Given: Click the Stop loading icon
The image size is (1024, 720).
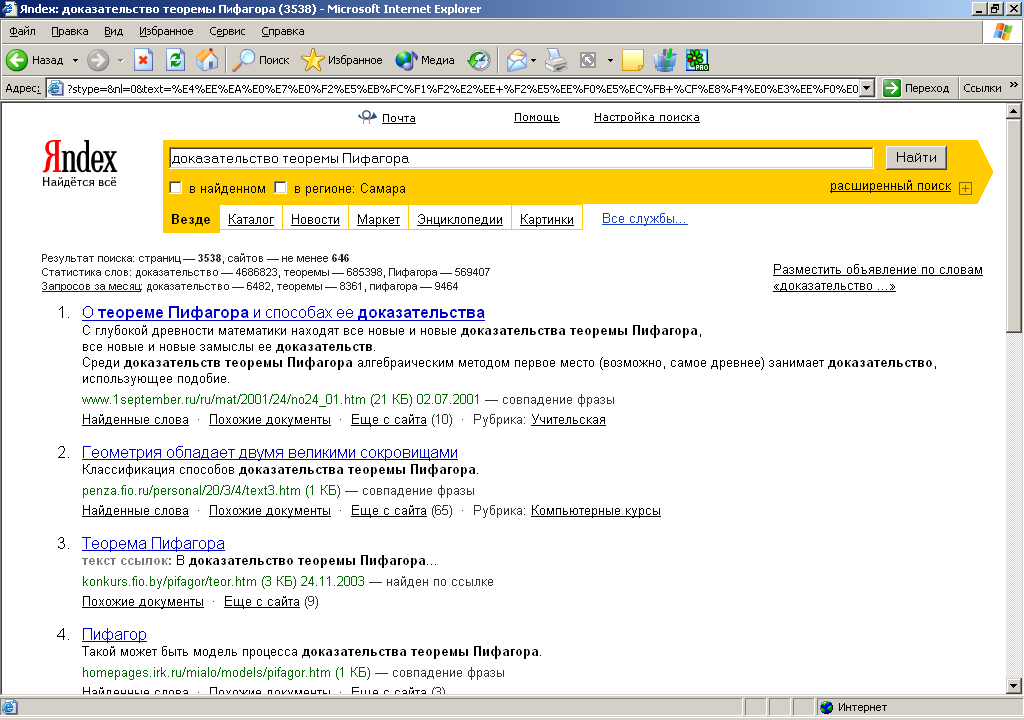Looking at the screenshot, I should (143, 60).
